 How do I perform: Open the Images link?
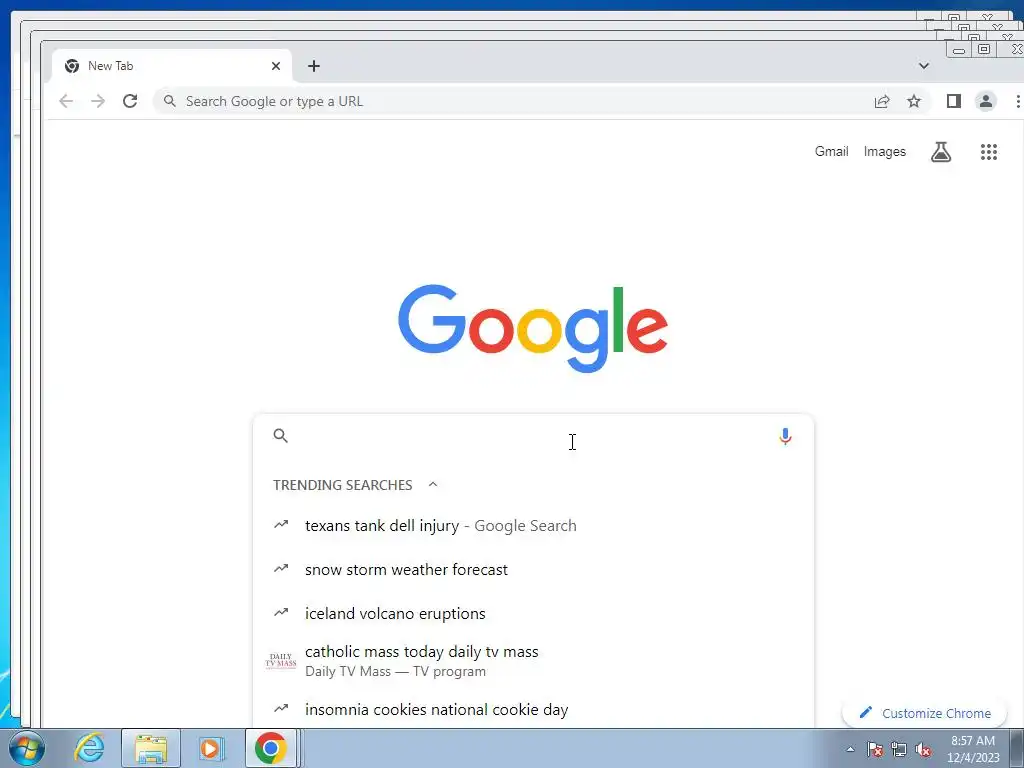click(x=885, y=152)
